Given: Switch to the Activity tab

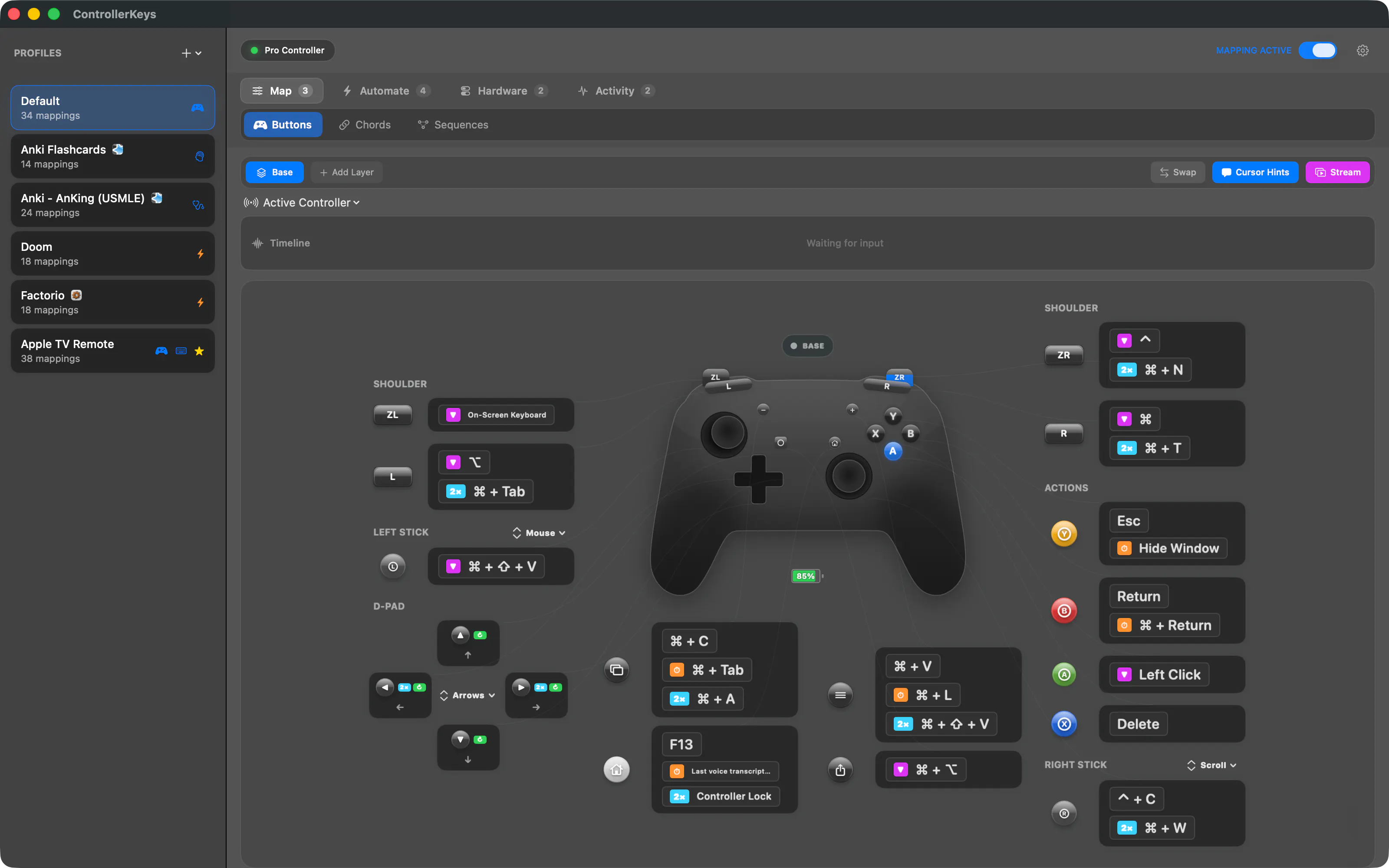Looking at the screenshot, I should click(x=616, y=91).
